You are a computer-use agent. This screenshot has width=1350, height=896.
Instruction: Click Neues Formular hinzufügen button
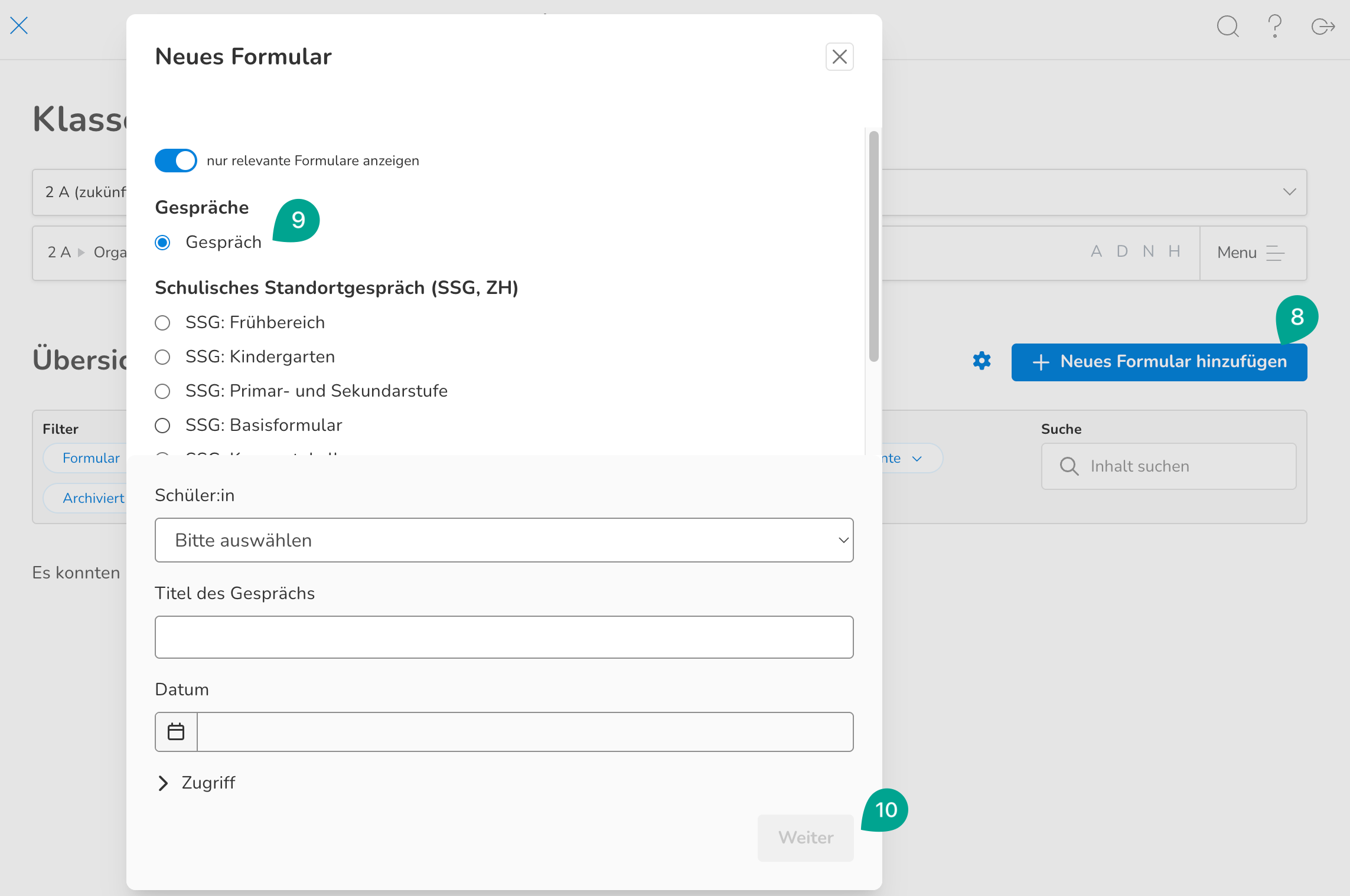point(1159,362)
